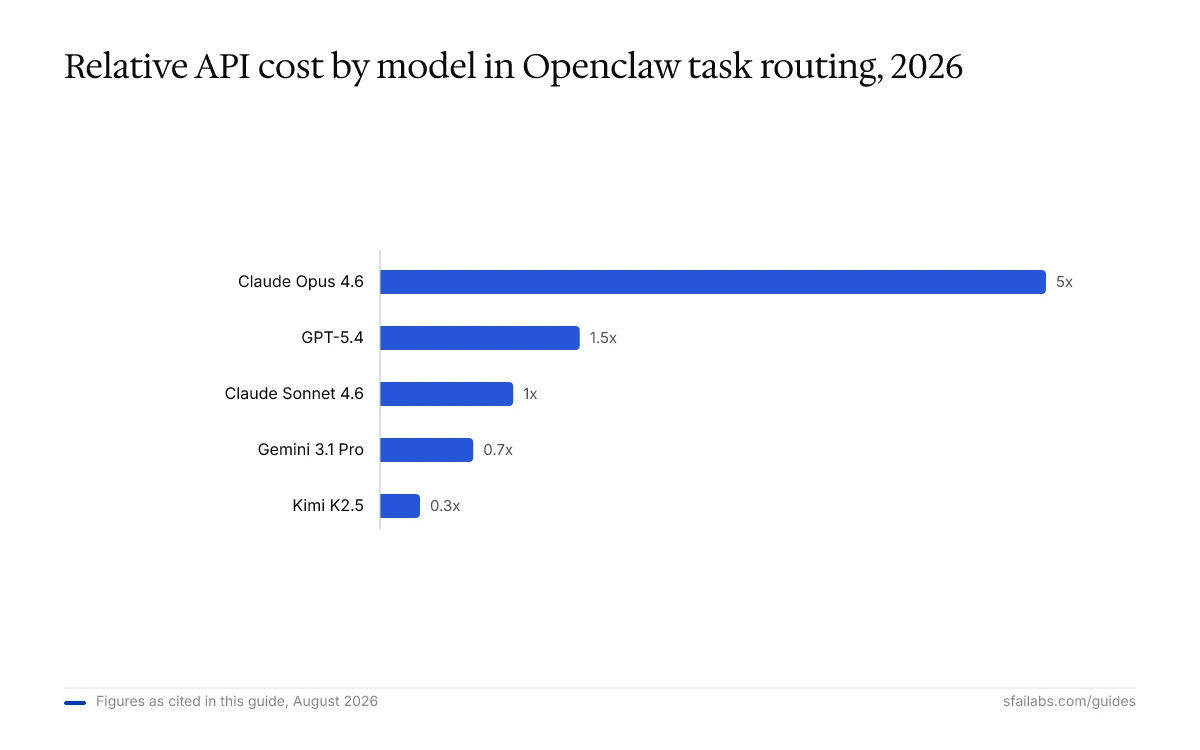1200x750 pixels.
Task: Click the 1.5x value label
Action: coord(603,338)
